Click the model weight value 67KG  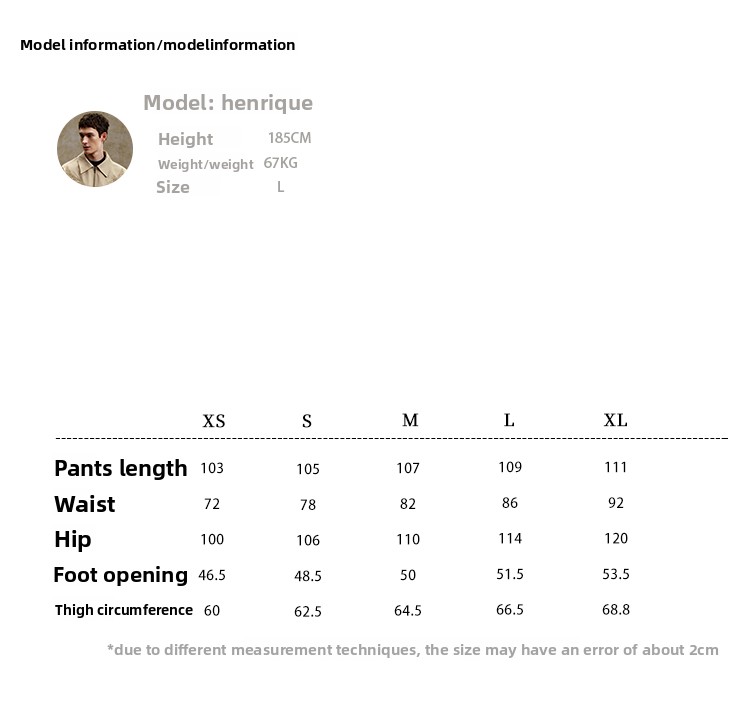pos(281,162)
